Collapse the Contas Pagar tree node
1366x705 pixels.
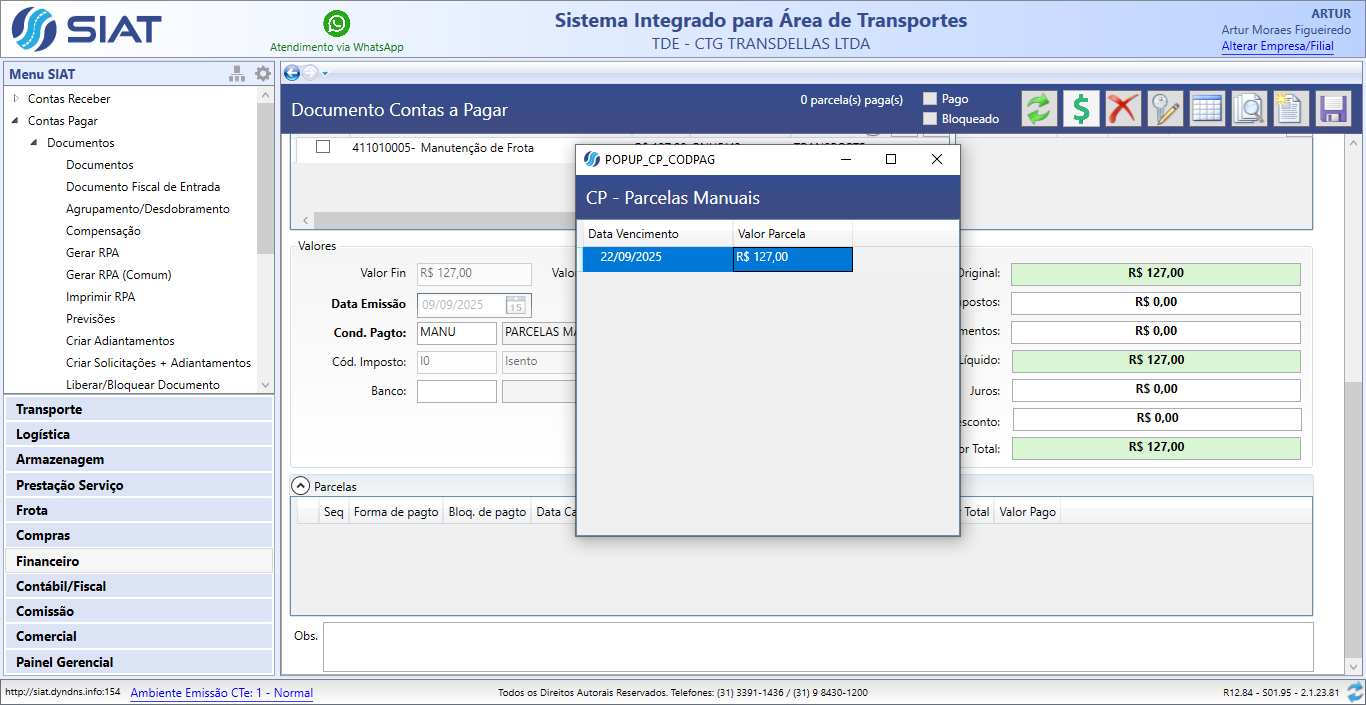tap(16, 121)
